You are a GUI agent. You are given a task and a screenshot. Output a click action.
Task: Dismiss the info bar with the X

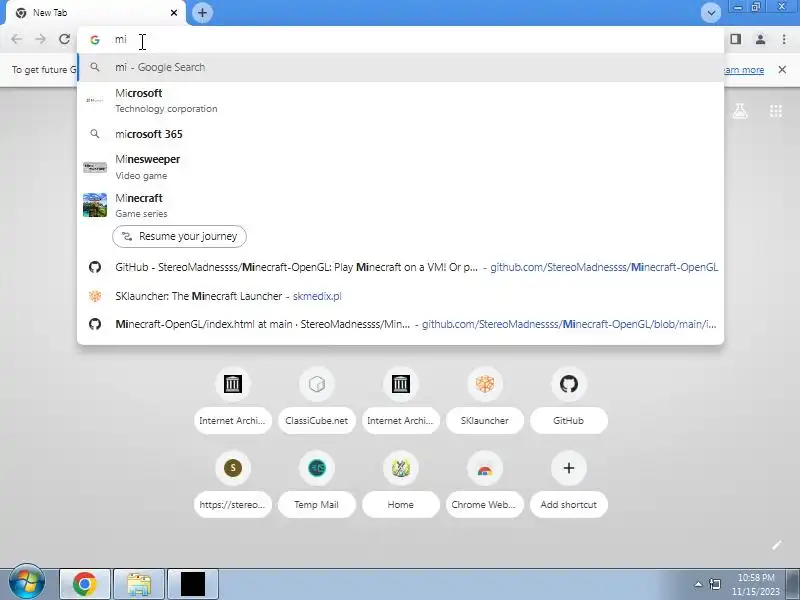click(x=782, y=69)
